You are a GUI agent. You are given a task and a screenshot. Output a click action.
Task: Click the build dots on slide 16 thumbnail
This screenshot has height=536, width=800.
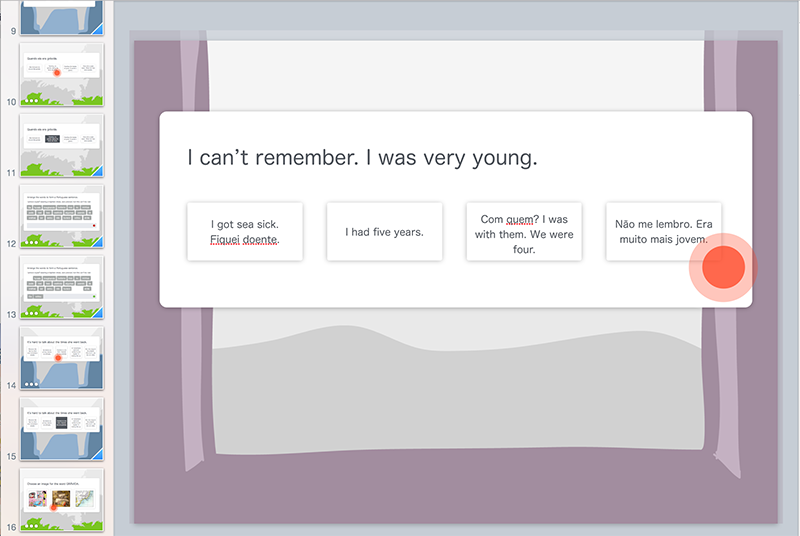pyautogui.click(x=32, y=526)
